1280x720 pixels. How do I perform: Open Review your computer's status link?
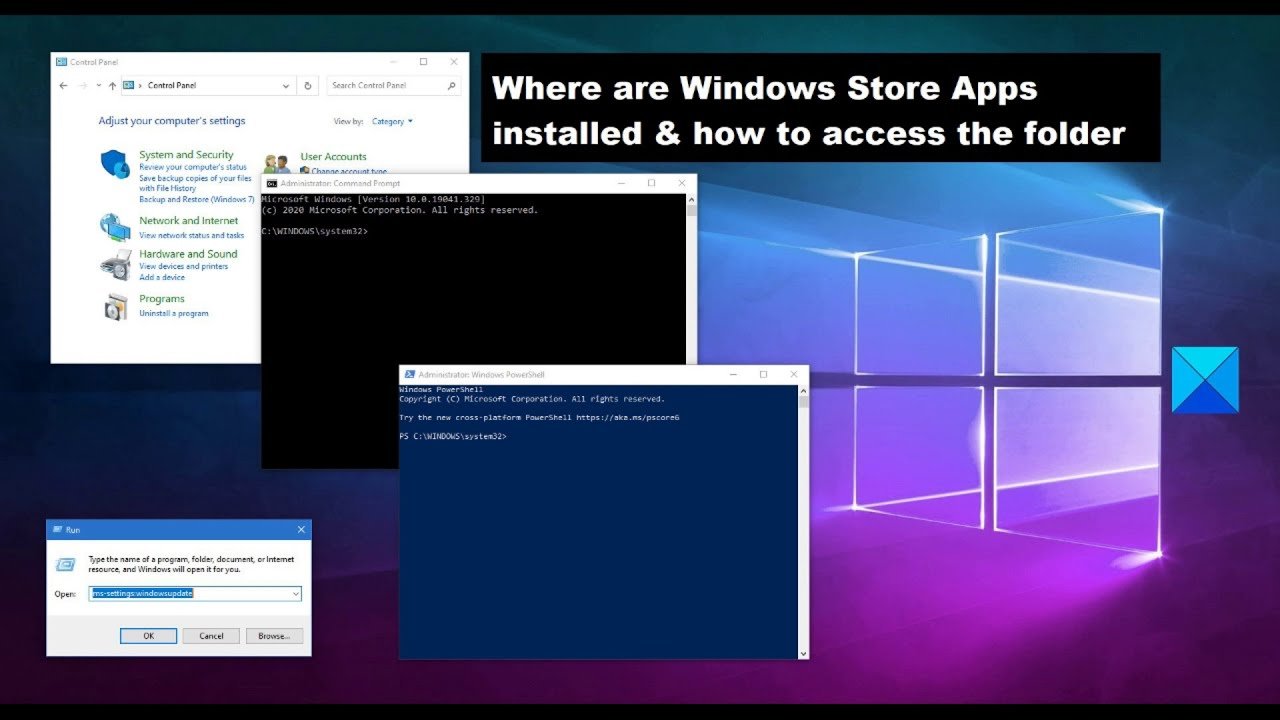click(x=193, y=167)
